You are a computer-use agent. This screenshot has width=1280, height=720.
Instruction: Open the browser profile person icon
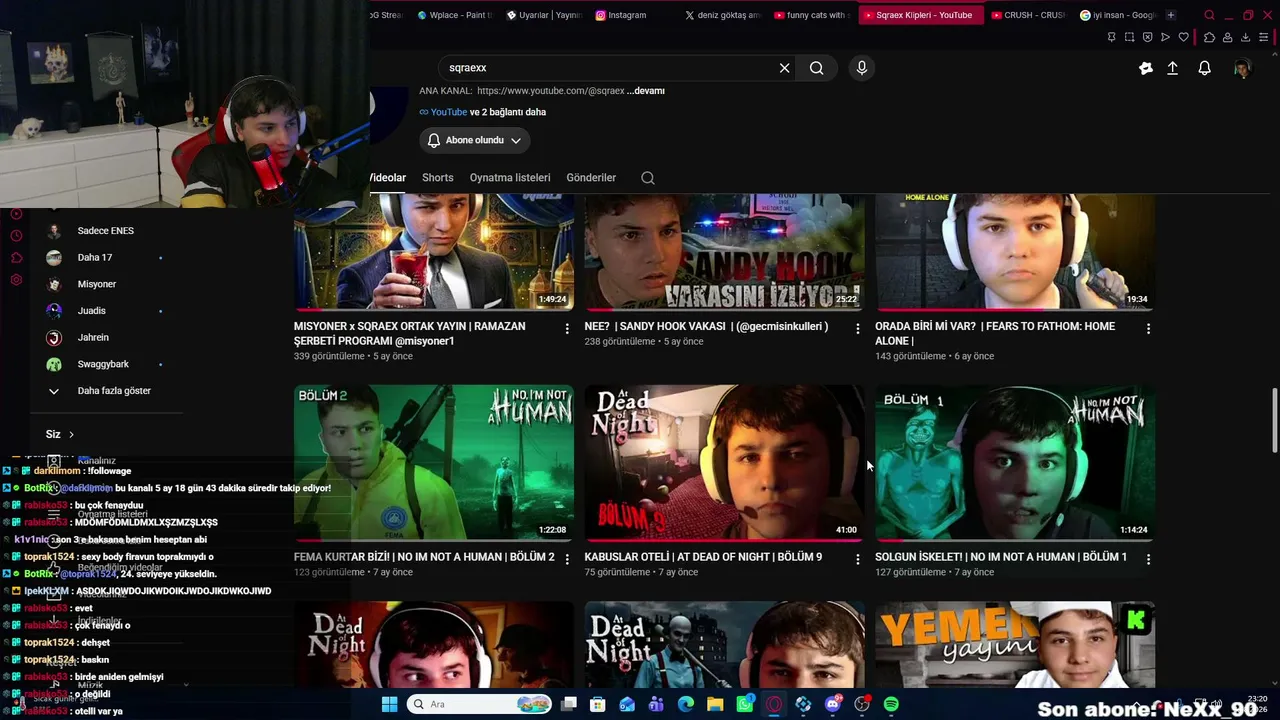[x=1228, y=37]
